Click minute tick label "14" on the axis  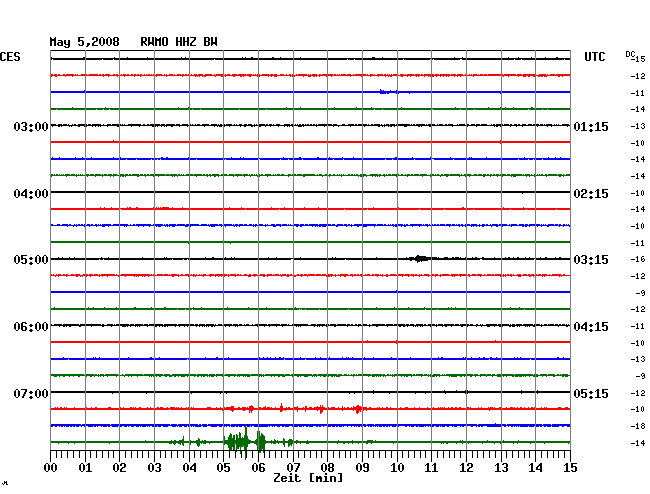(x=535, y=467)
